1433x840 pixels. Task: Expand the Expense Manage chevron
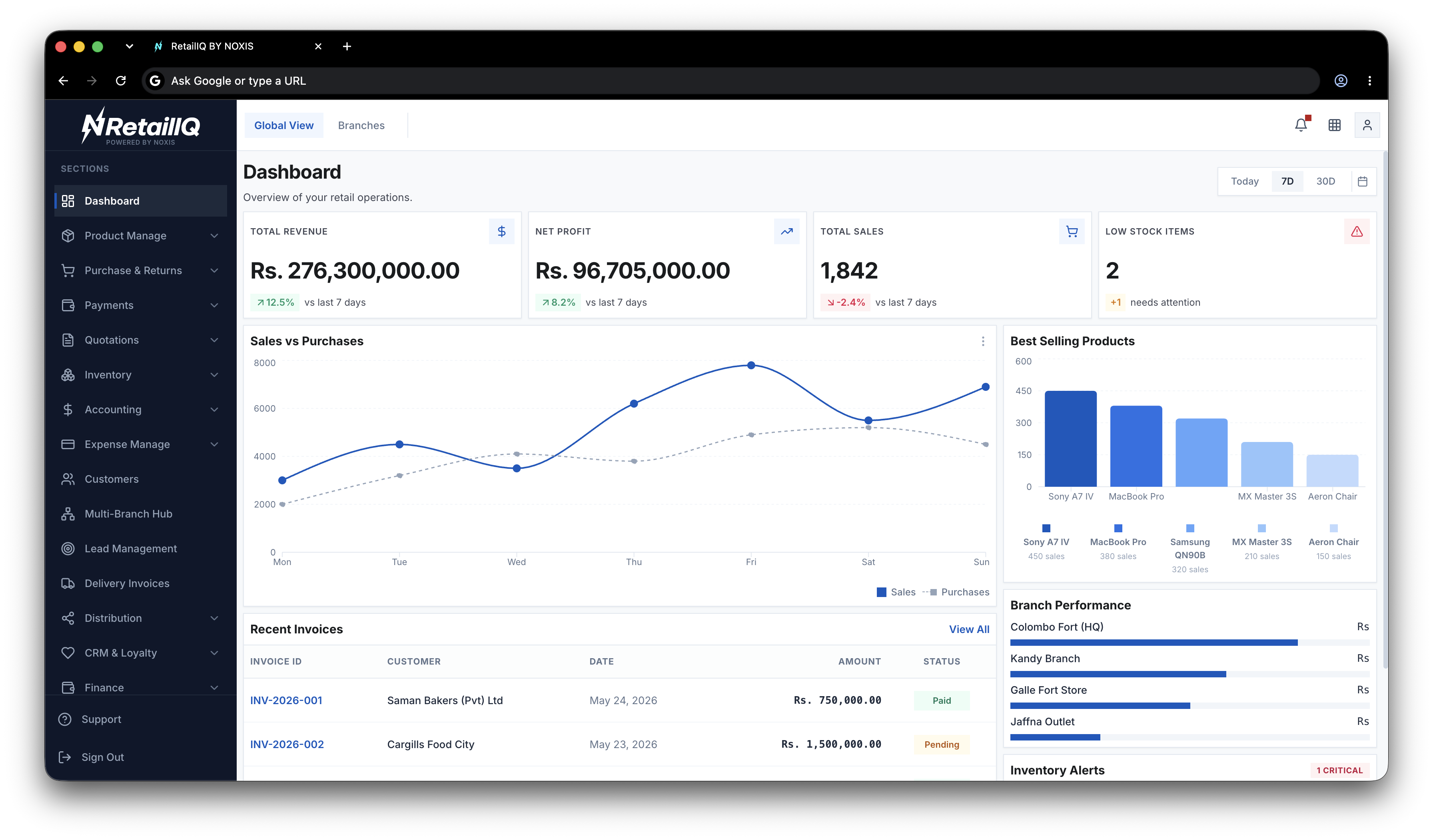214,444
